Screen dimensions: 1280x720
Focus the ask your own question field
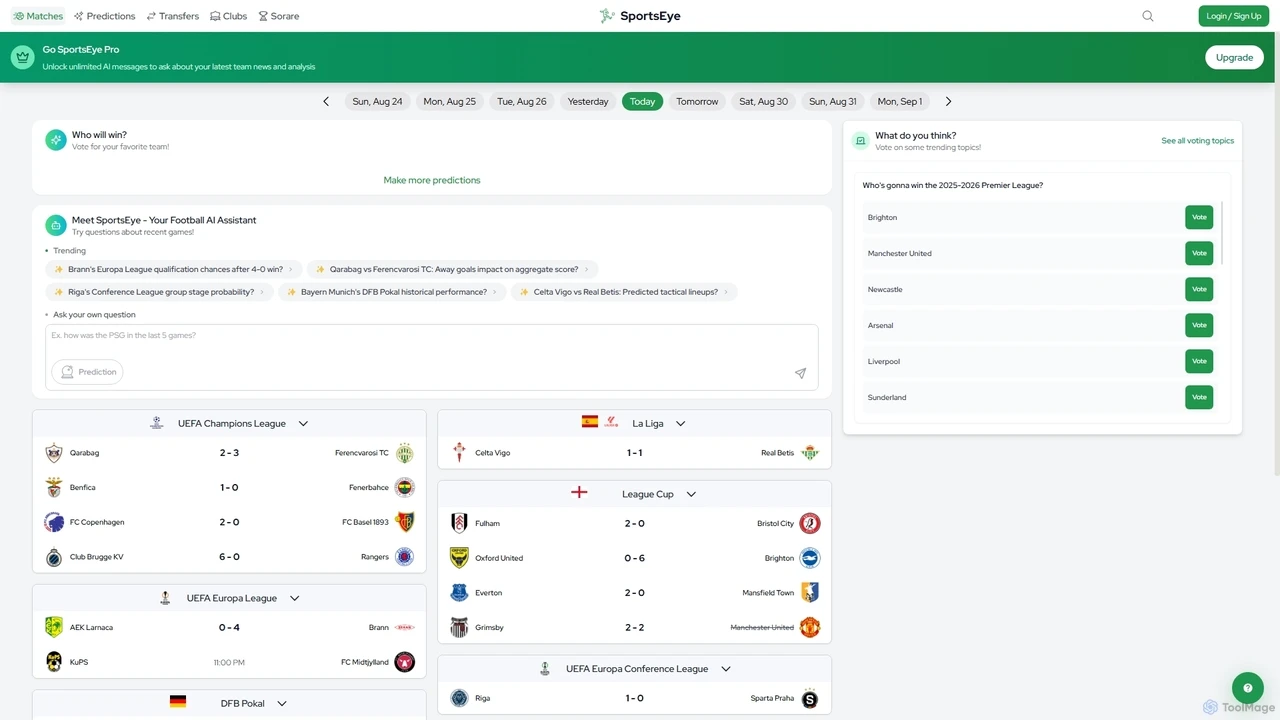[x=432, y=357]
